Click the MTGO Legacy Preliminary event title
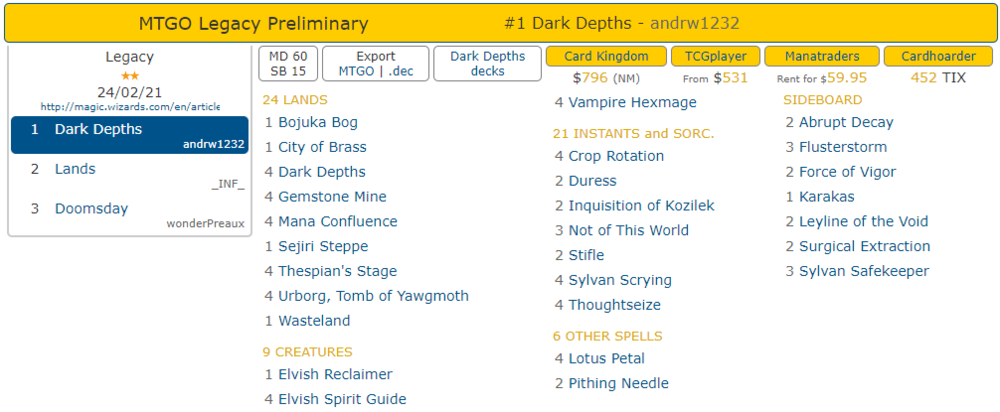 (x=253, y=23)
